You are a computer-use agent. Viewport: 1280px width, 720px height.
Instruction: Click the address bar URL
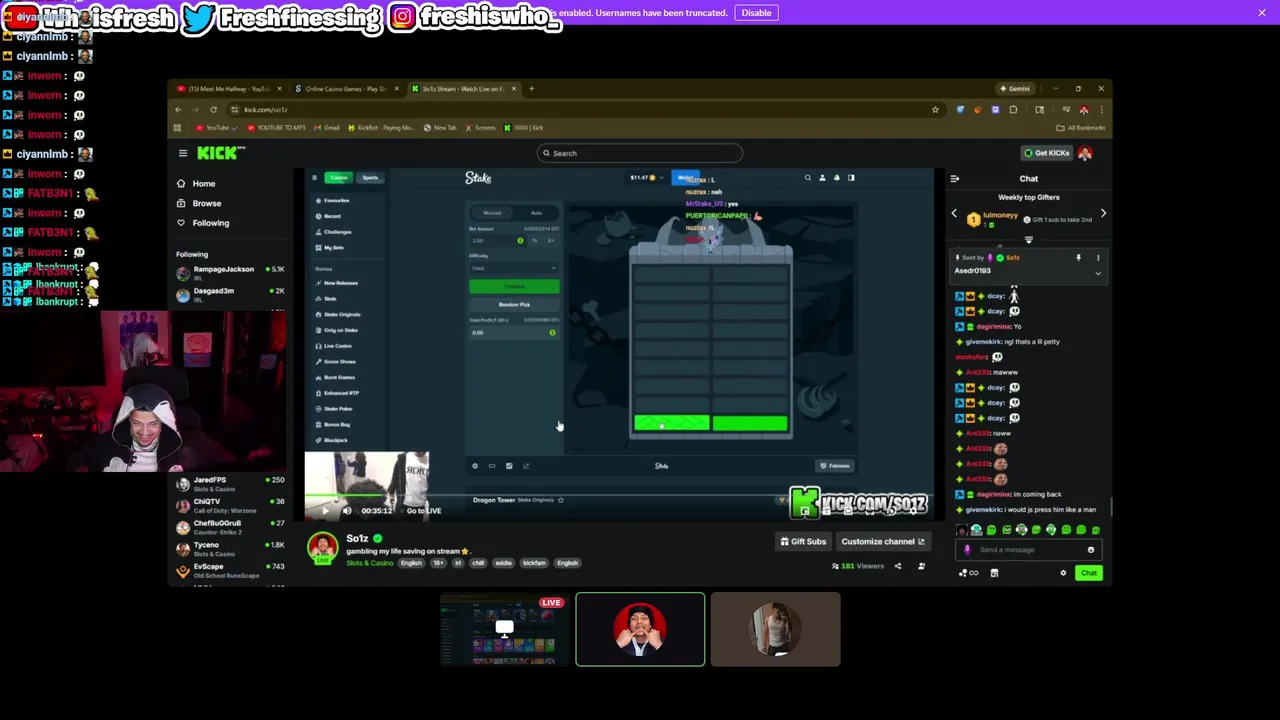point(266,110)
